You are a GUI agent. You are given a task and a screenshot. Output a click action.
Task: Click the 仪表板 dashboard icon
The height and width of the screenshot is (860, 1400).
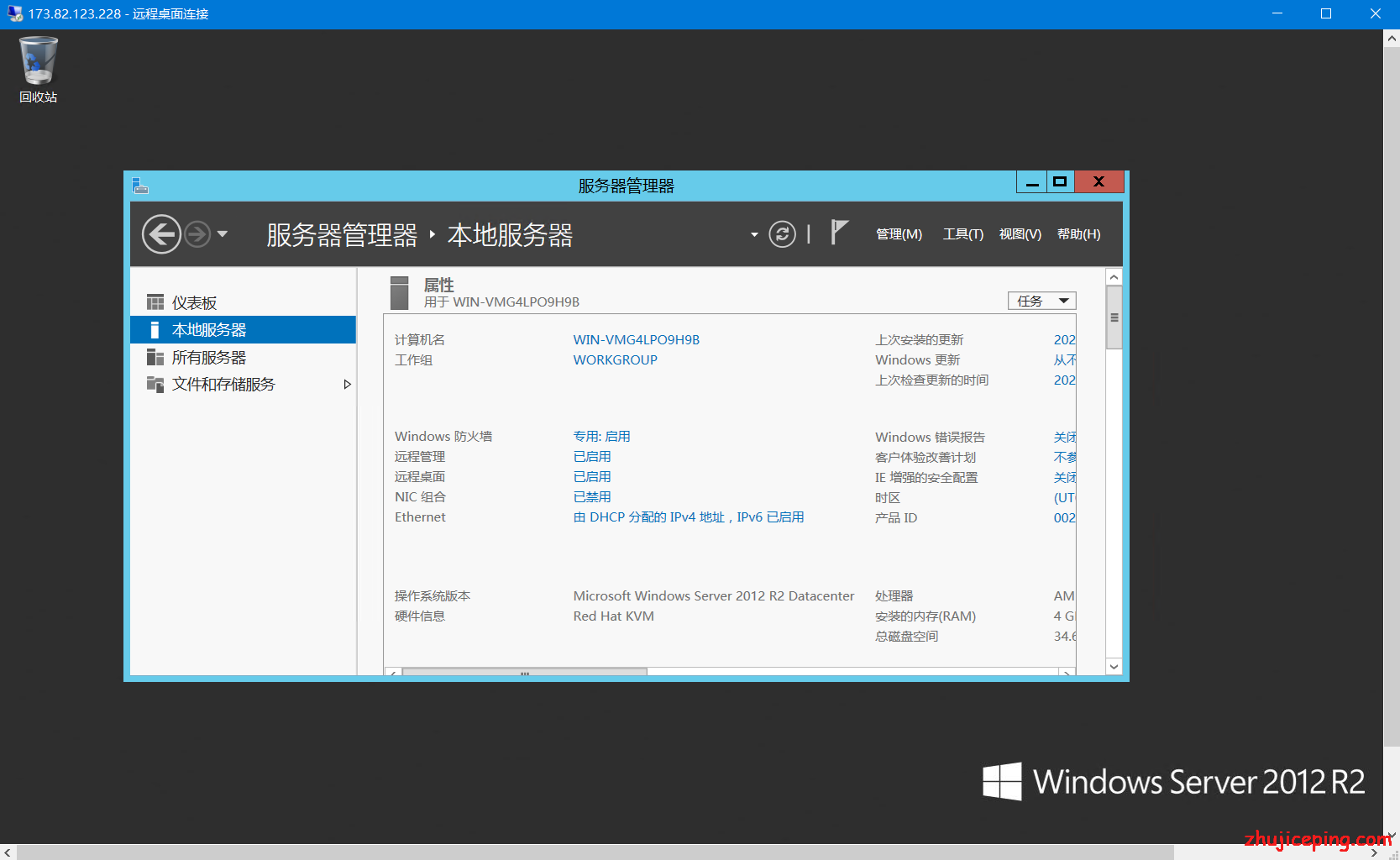[155, 302]
